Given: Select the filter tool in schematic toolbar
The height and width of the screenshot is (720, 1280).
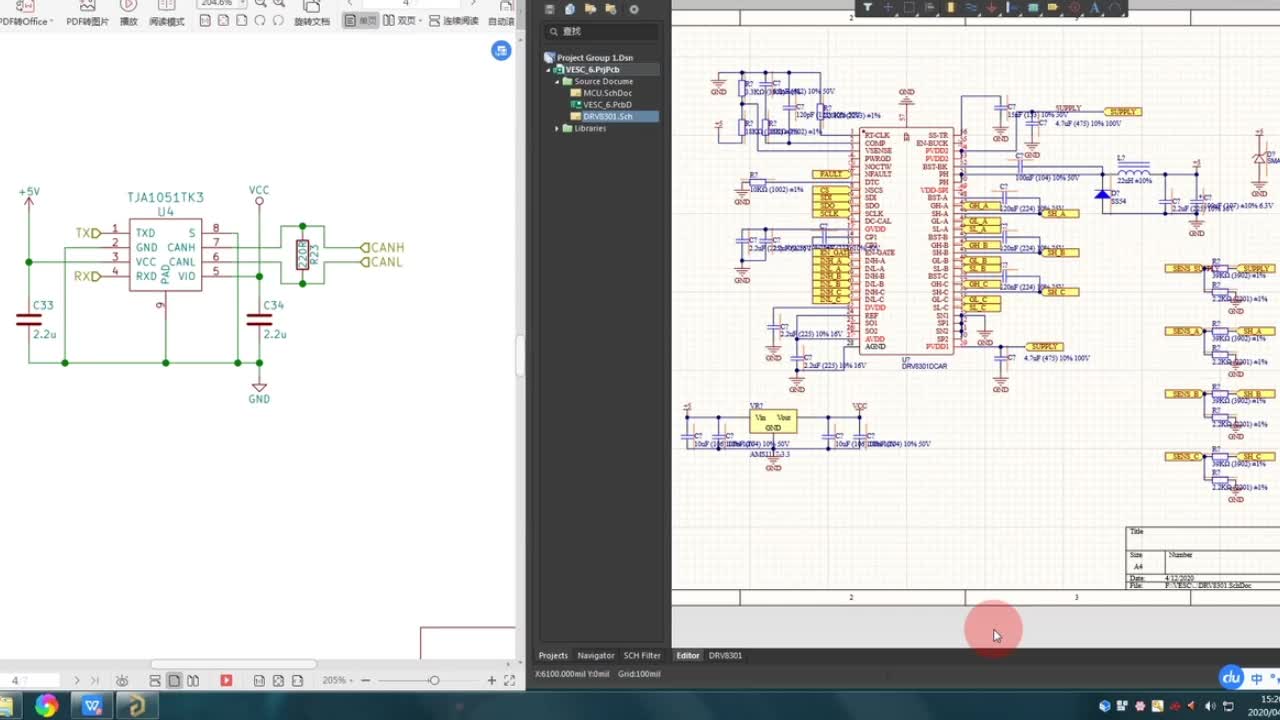Looking at the screenshot, I should [x=868, y=8].
